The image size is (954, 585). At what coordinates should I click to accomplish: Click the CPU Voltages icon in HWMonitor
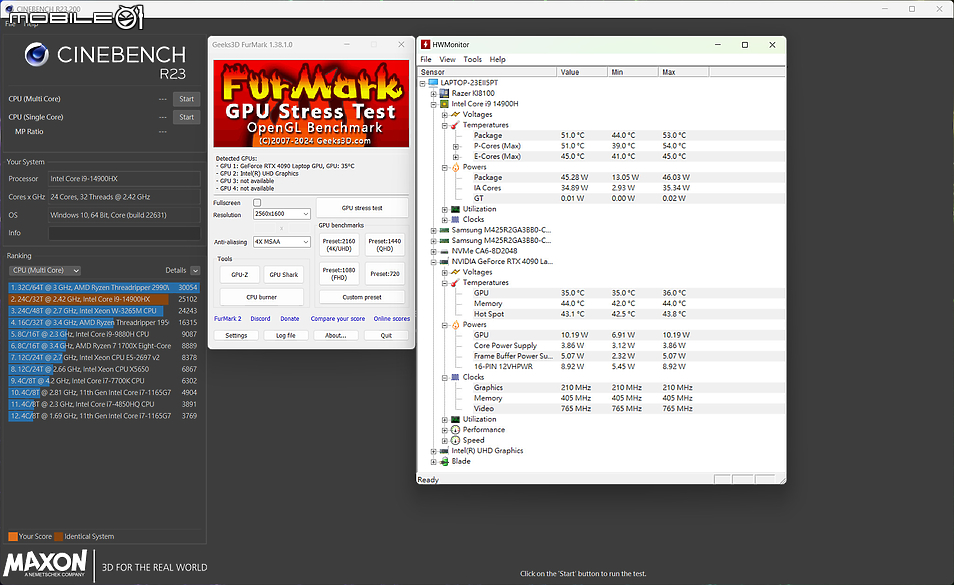(455, 114)
